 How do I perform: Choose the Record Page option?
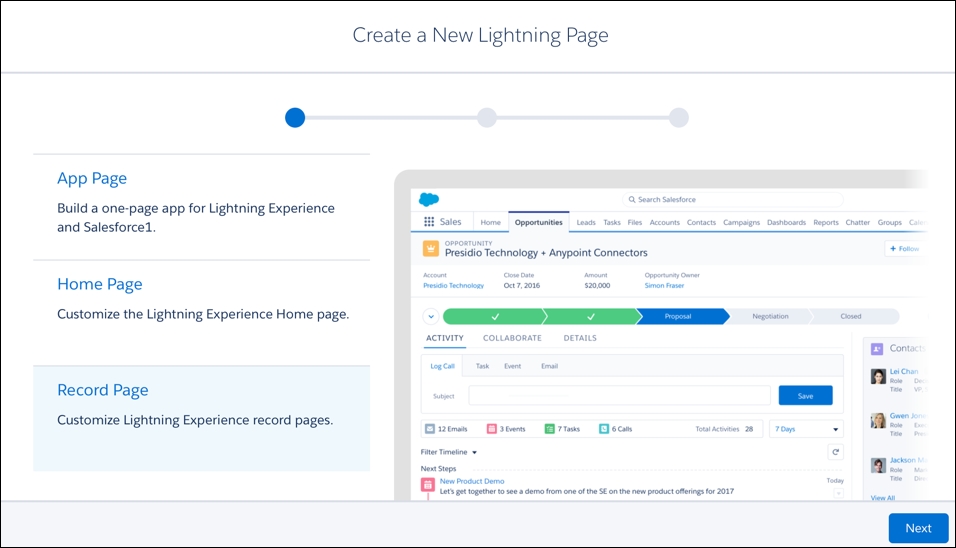pos(201,418)
